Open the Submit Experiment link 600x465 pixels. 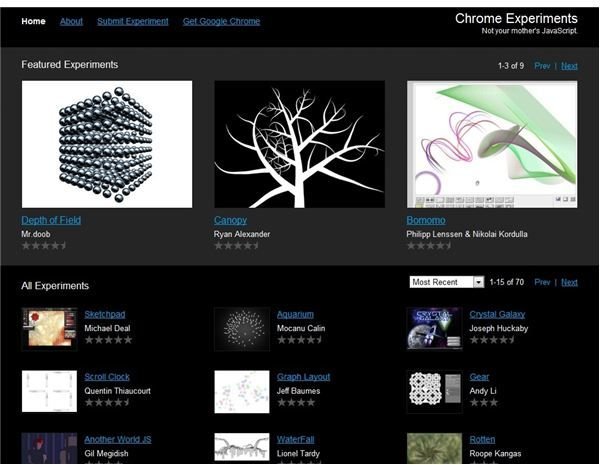[132, 21]
